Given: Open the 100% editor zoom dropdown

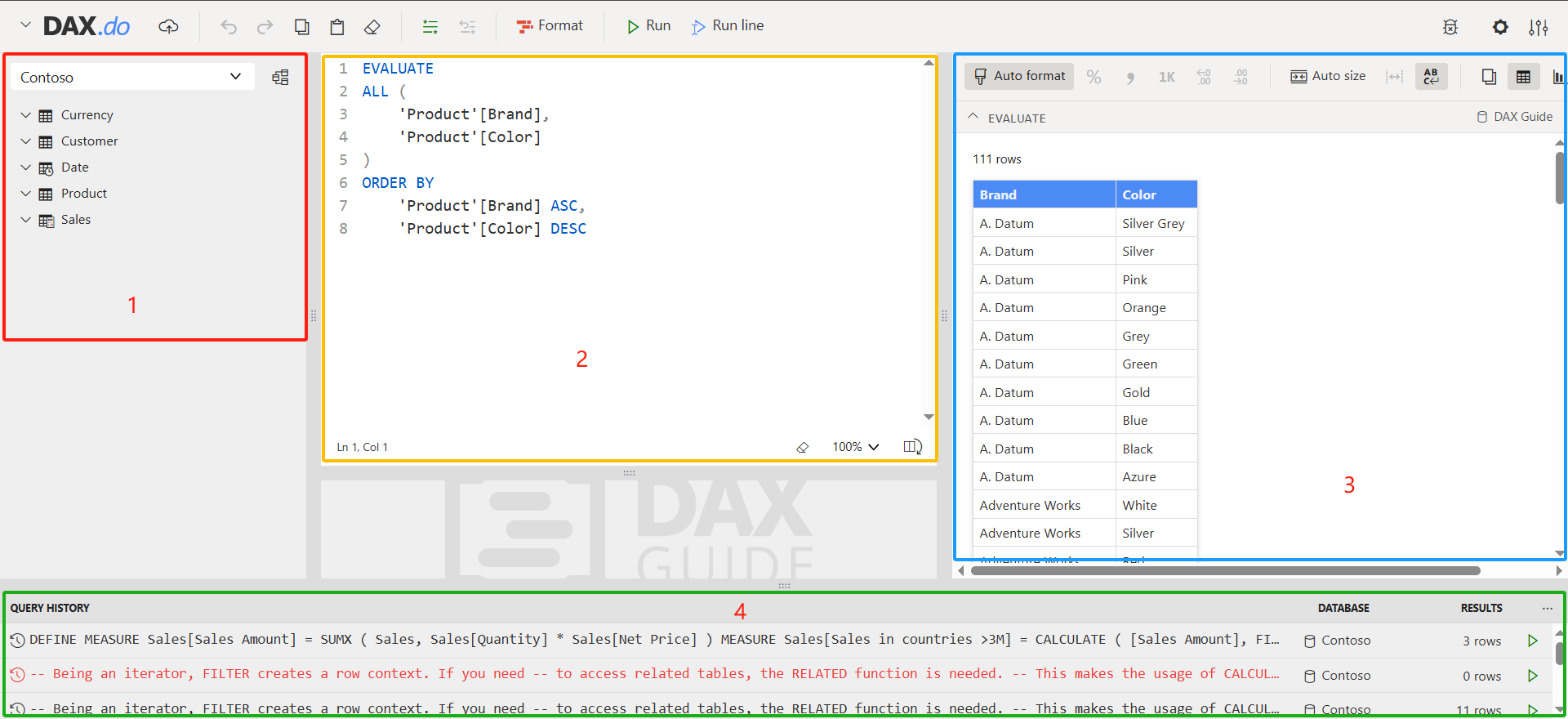Looking at the screenshot, I should point(855,447).
